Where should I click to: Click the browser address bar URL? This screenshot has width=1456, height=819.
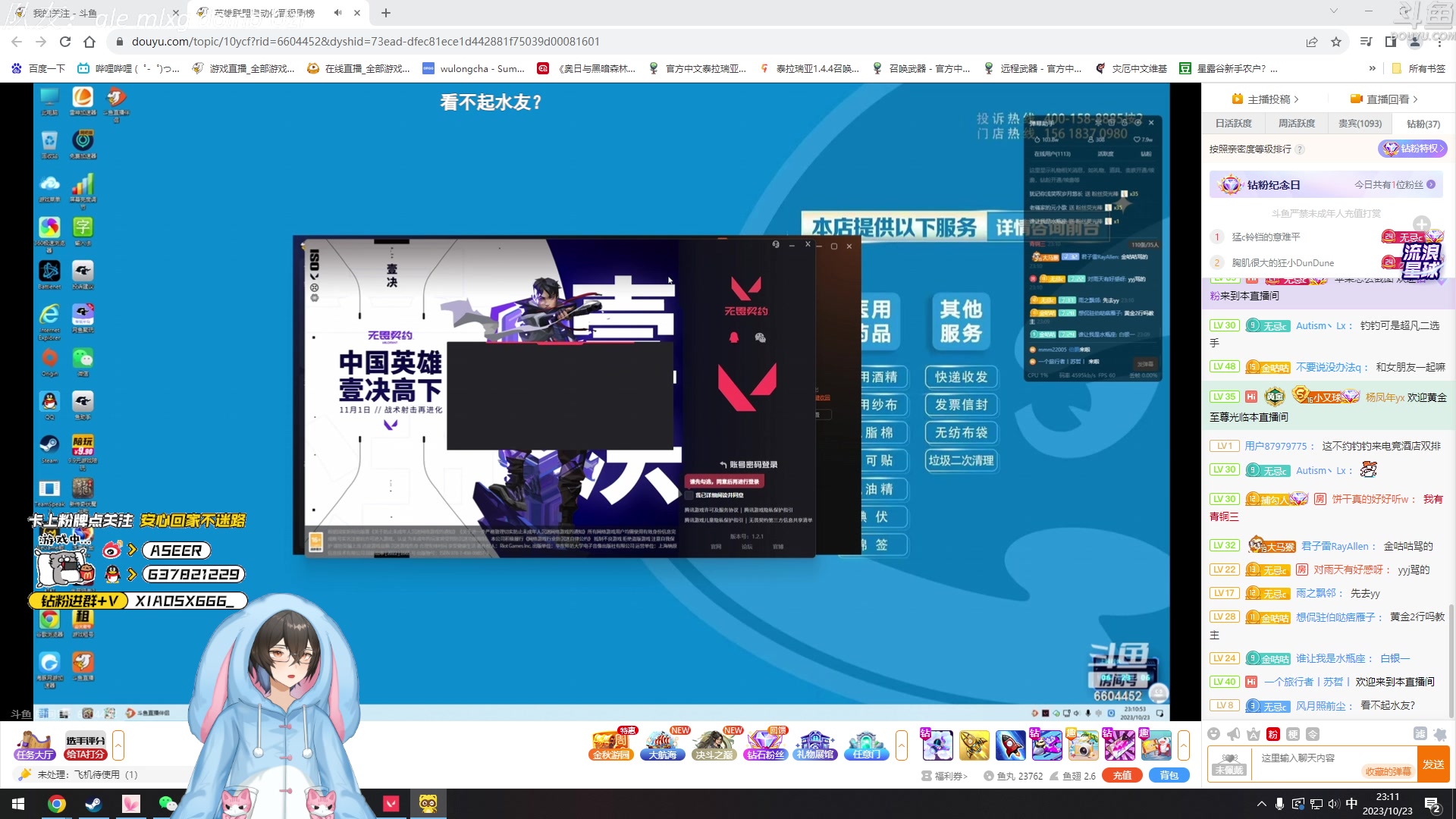tap(366, 42)
